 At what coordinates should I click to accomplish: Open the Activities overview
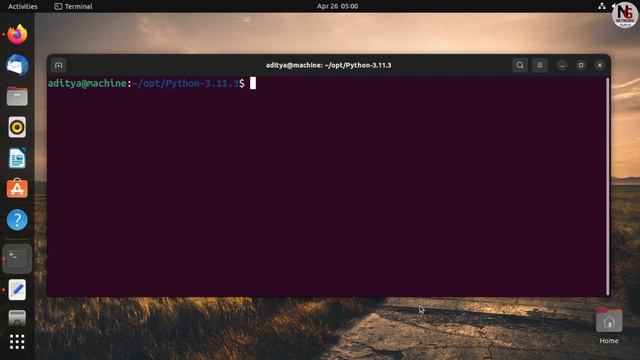click(x=23, y=6)
